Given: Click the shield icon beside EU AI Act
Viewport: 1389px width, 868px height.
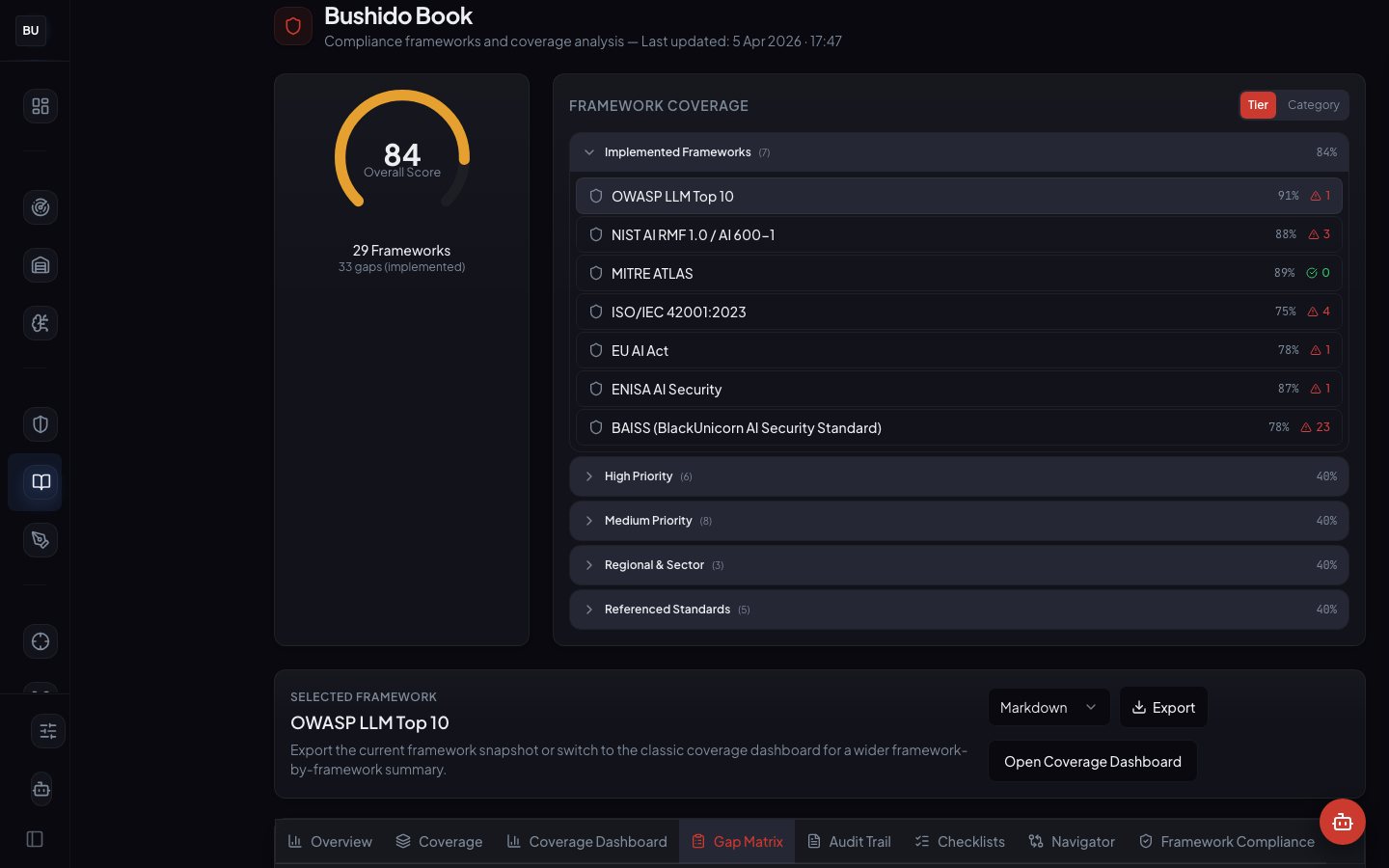Looking at the screenshot, I should pyautogui.click(x=596, y=350).
